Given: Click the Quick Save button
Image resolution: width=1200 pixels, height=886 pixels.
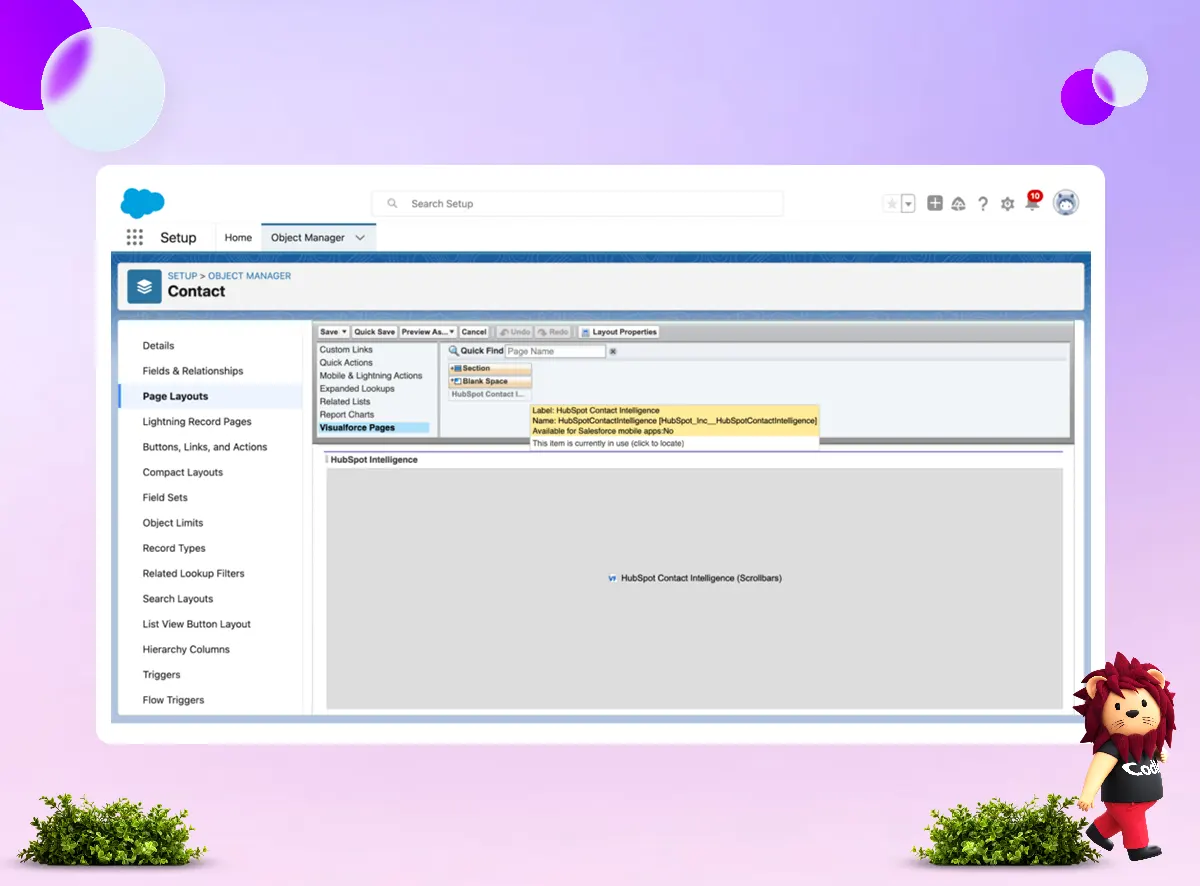Looking at the screenshot, I should click(x=375, y=332).
